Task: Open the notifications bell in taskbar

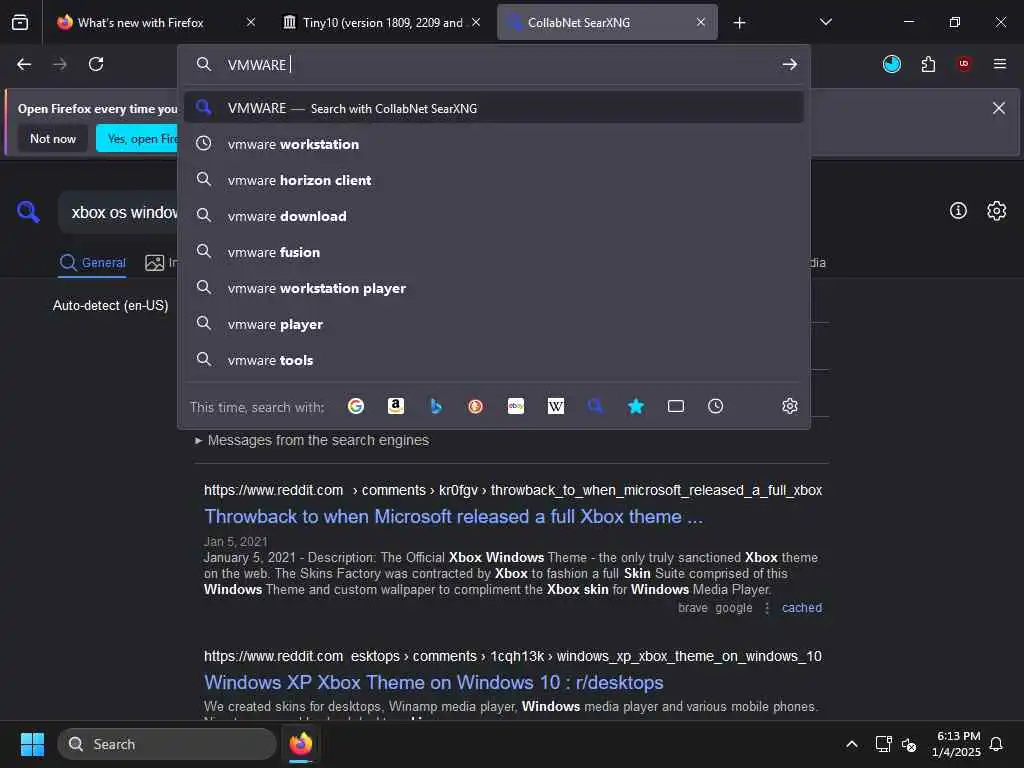Action: click(997, 744)
